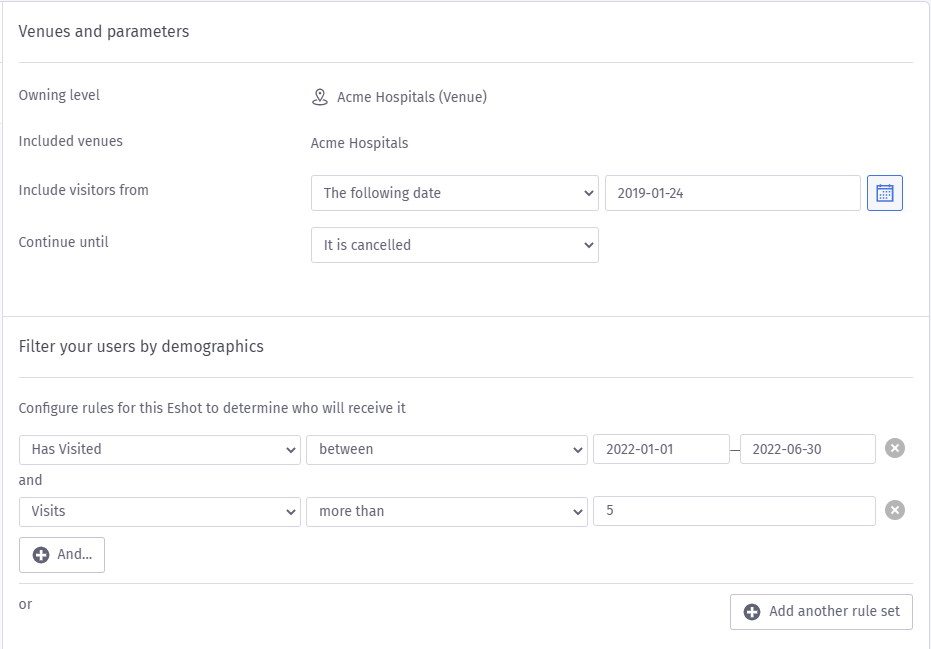The image size is (931, 649).
Task: Click the location pin icon beside Acme Hospitals
Action: 320,97
